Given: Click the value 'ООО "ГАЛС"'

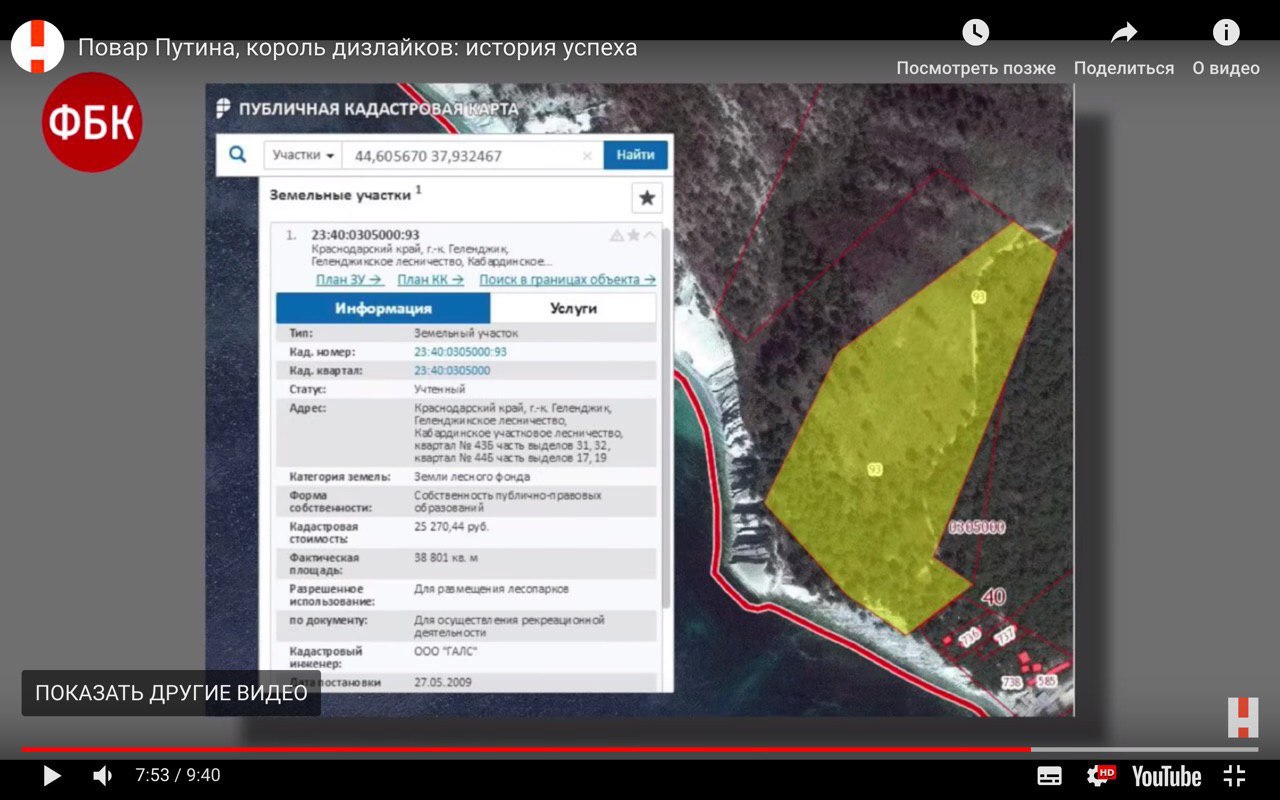Looking at the screenshot, I should coord(446,652).
